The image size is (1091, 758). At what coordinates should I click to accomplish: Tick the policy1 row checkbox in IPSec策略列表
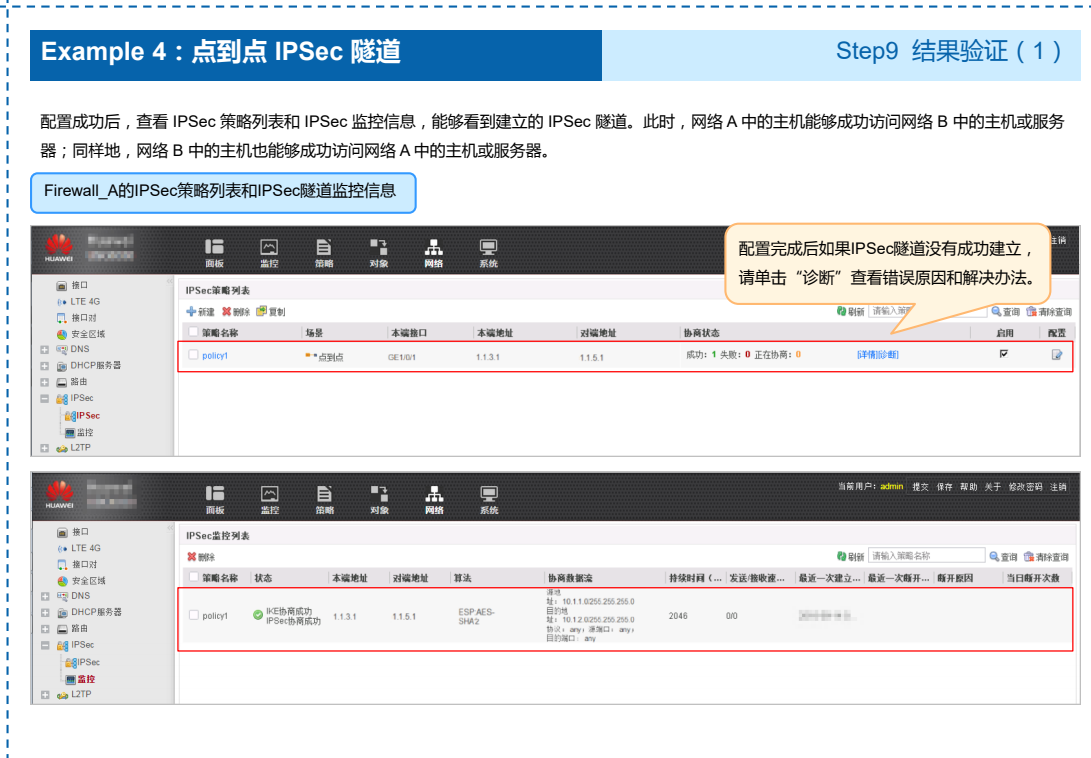tap(194, 354)
